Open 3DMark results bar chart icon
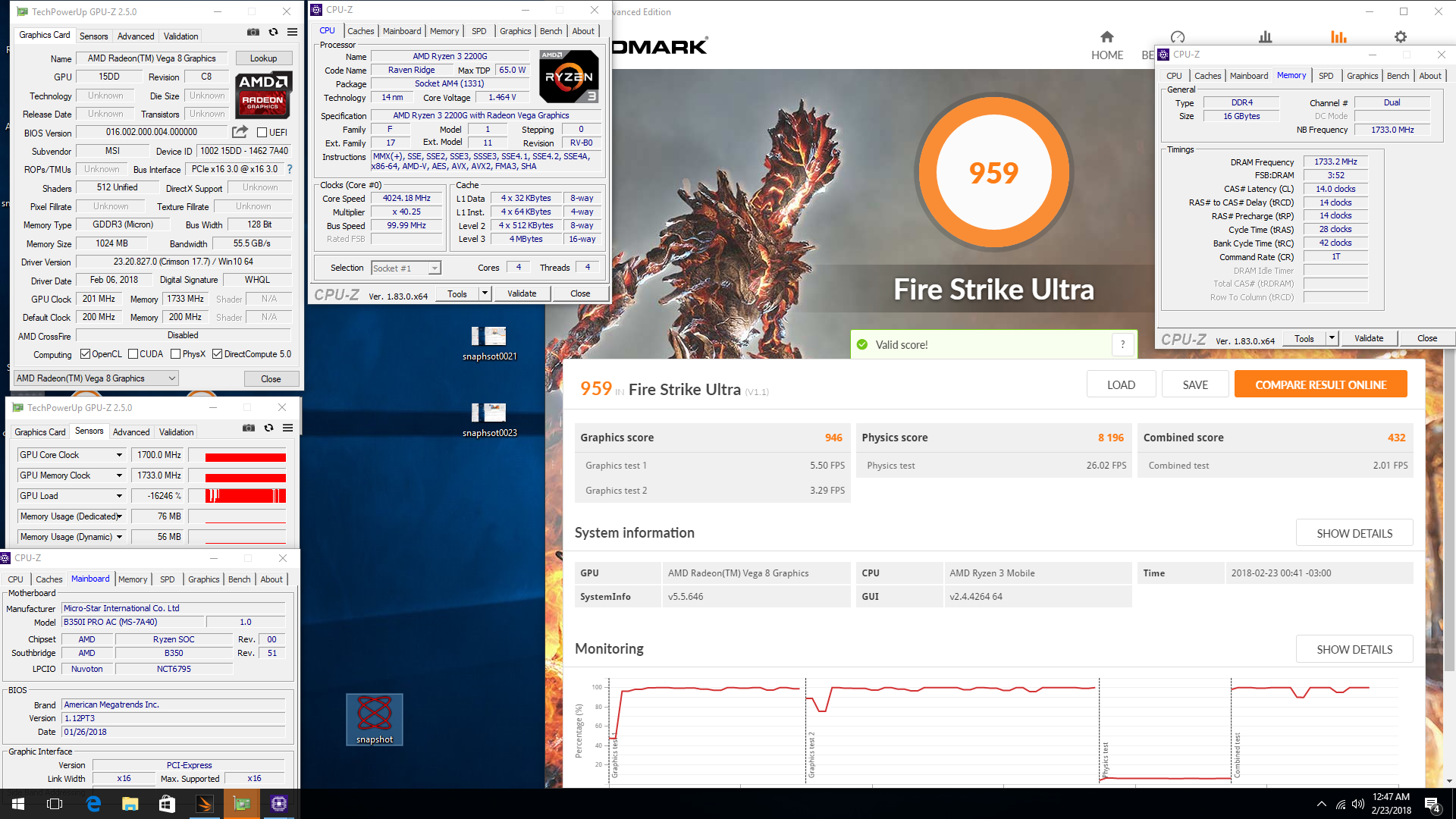 pos(1265,37)
